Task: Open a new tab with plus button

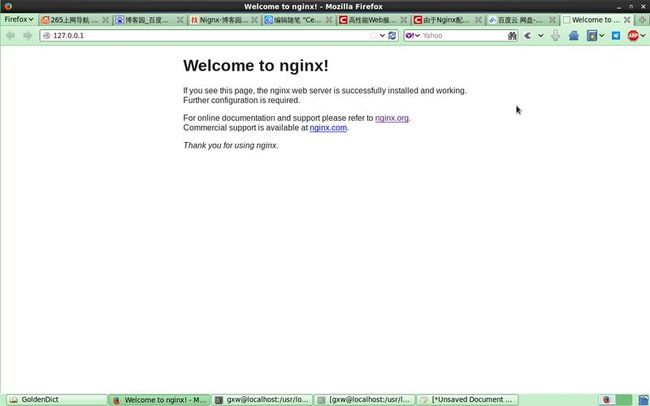Action: coord(642,20)
